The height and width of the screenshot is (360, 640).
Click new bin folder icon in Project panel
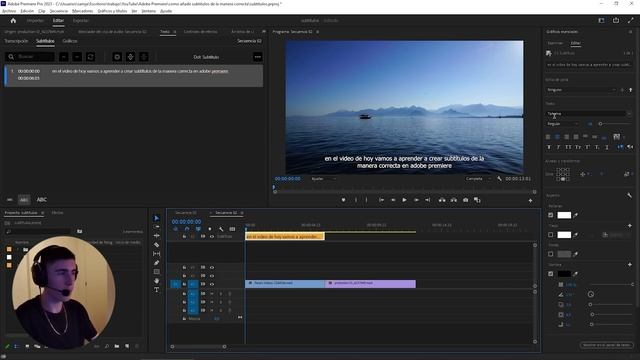point(117,346)
